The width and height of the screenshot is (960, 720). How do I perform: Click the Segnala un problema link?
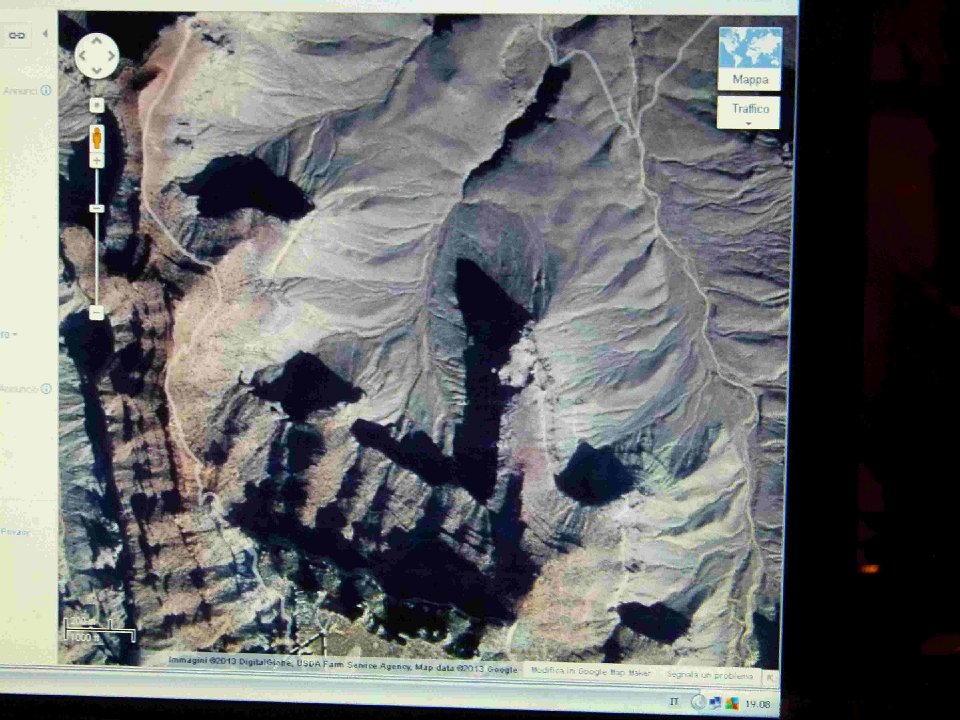(710, 675)
